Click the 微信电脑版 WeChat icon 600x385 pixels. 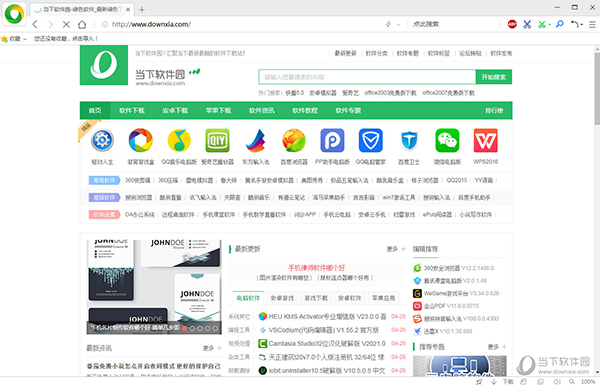(447, 140)
